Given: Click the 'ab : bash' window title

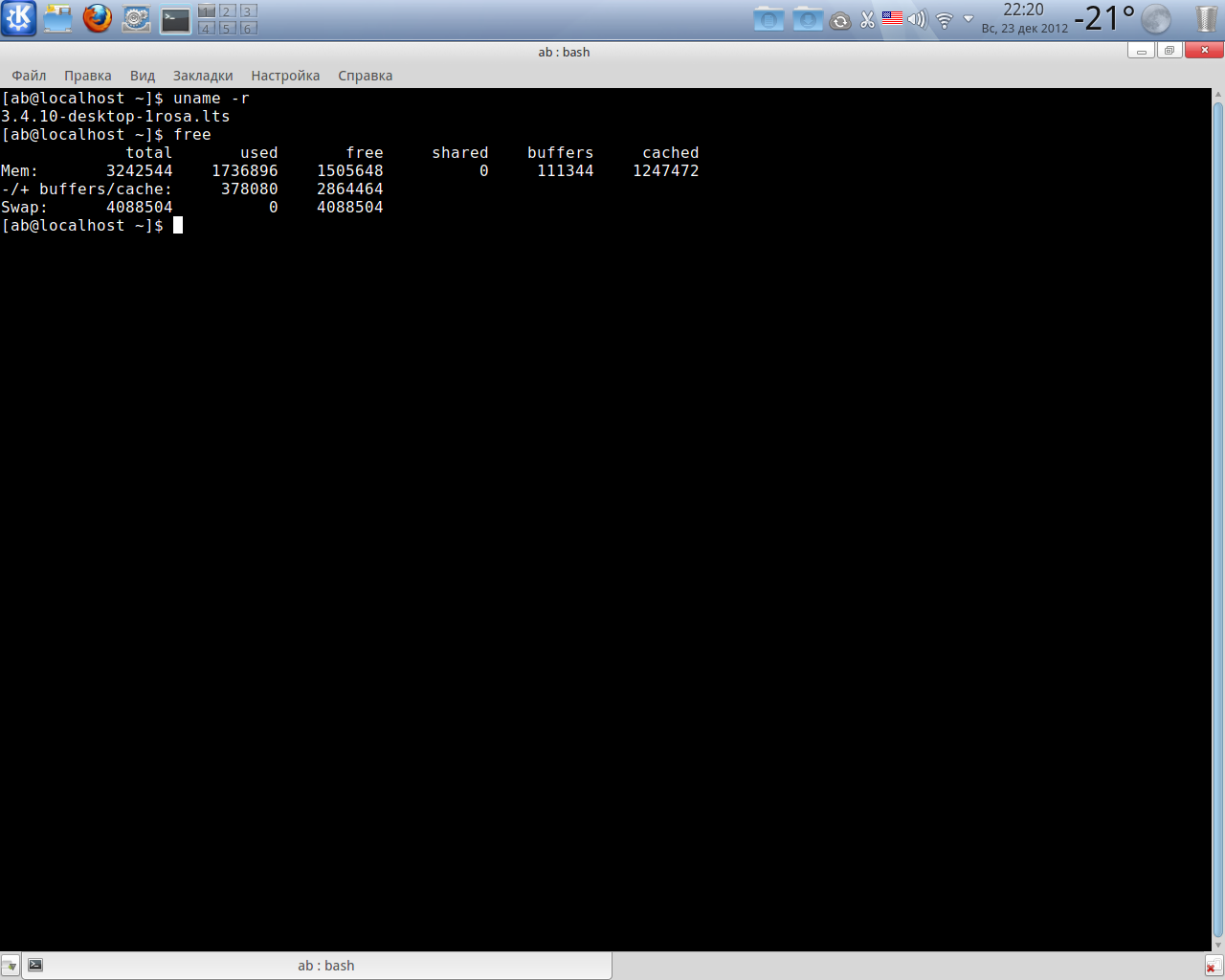Looking at the screenshot, I should [564, 52].
